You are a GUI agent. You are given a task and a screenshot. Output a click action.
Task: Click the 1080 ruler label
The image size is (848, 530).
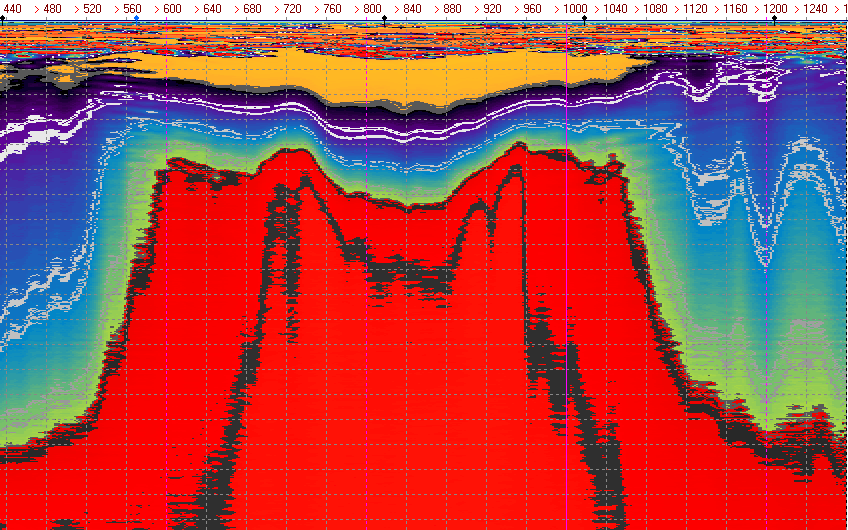pos(655,8)
